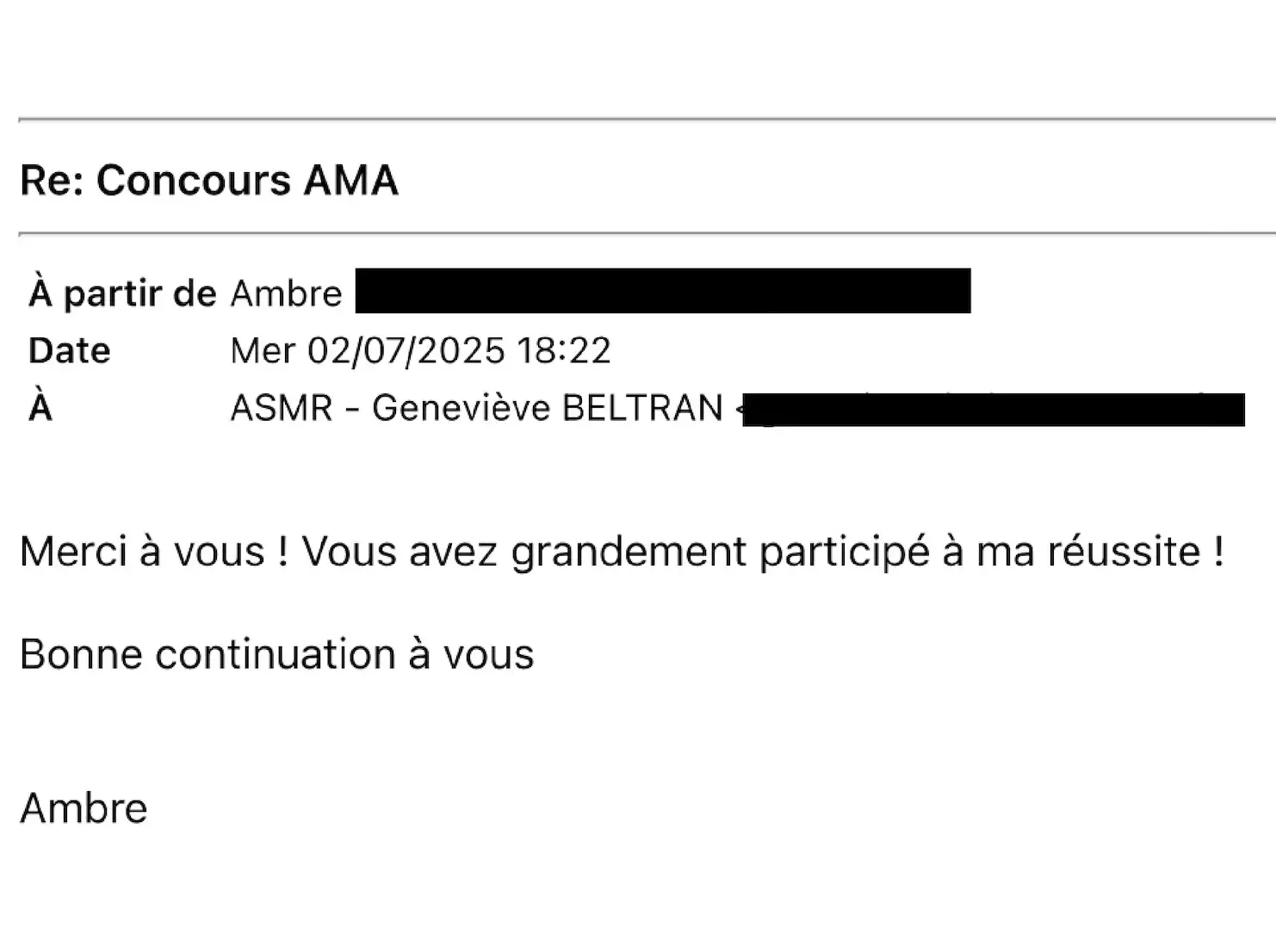The height and width of the screenshot is (952, 1276).
Task: Click the "À partir de" sender label
Action: point(121,294)
